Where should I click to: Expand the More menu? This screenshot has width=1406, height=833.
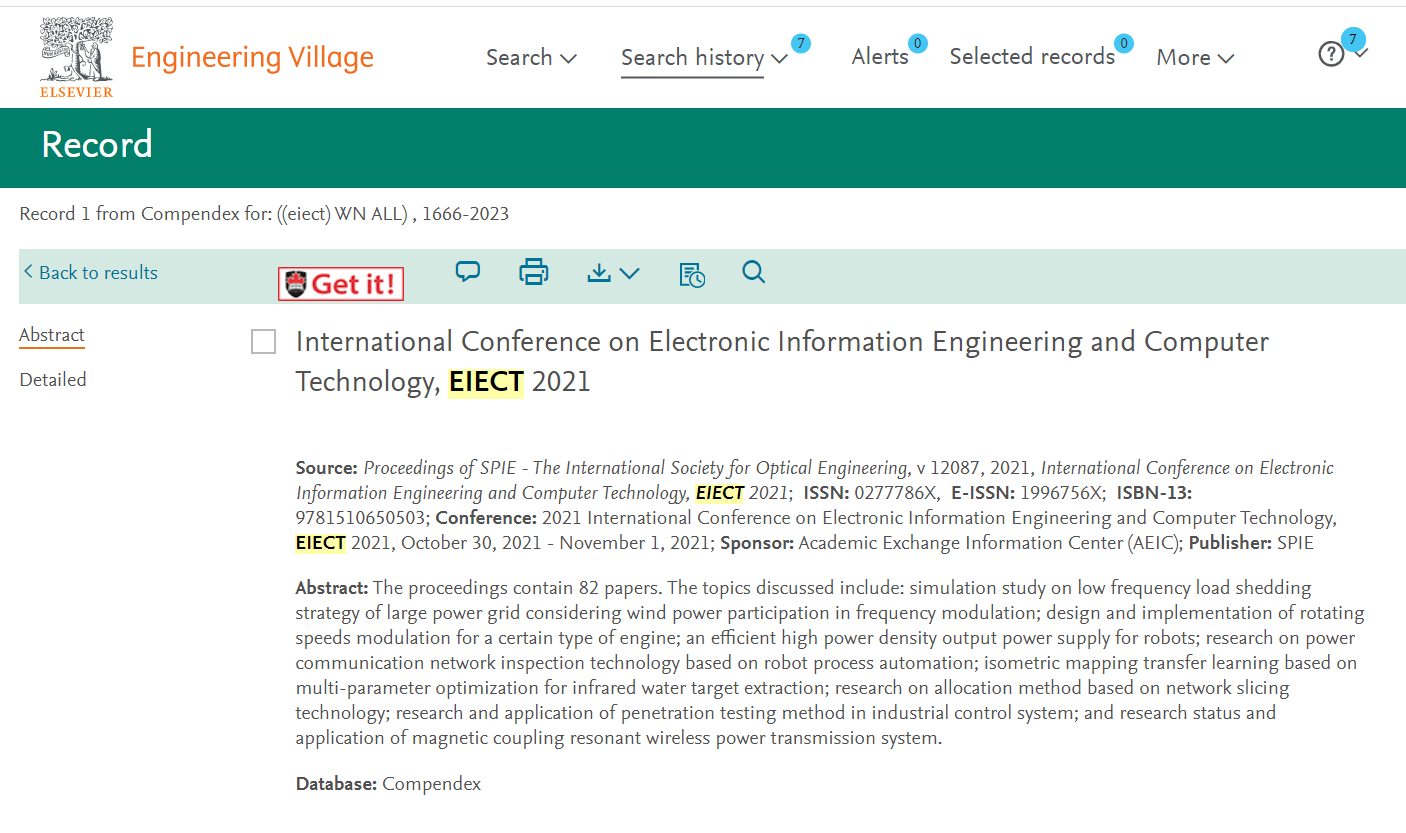pyautogui.click(x=1195, y=58)
